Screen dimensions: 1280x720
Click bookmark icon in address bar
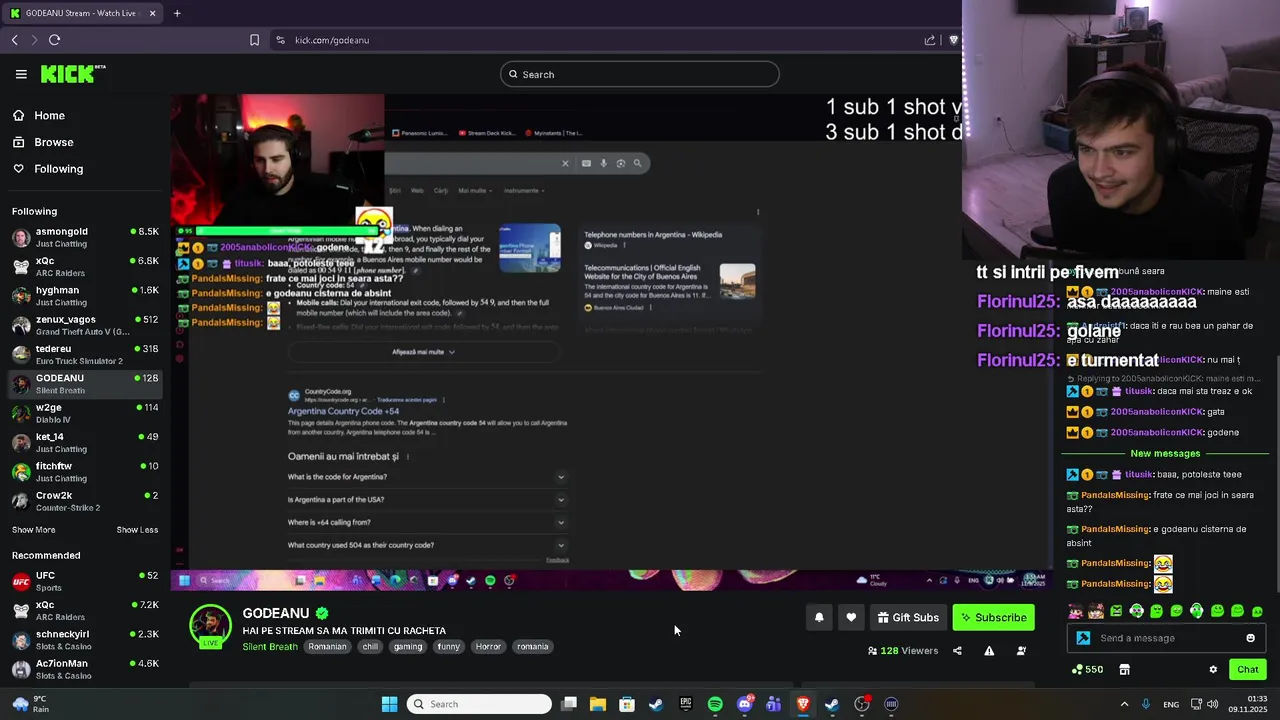[254, 40]
